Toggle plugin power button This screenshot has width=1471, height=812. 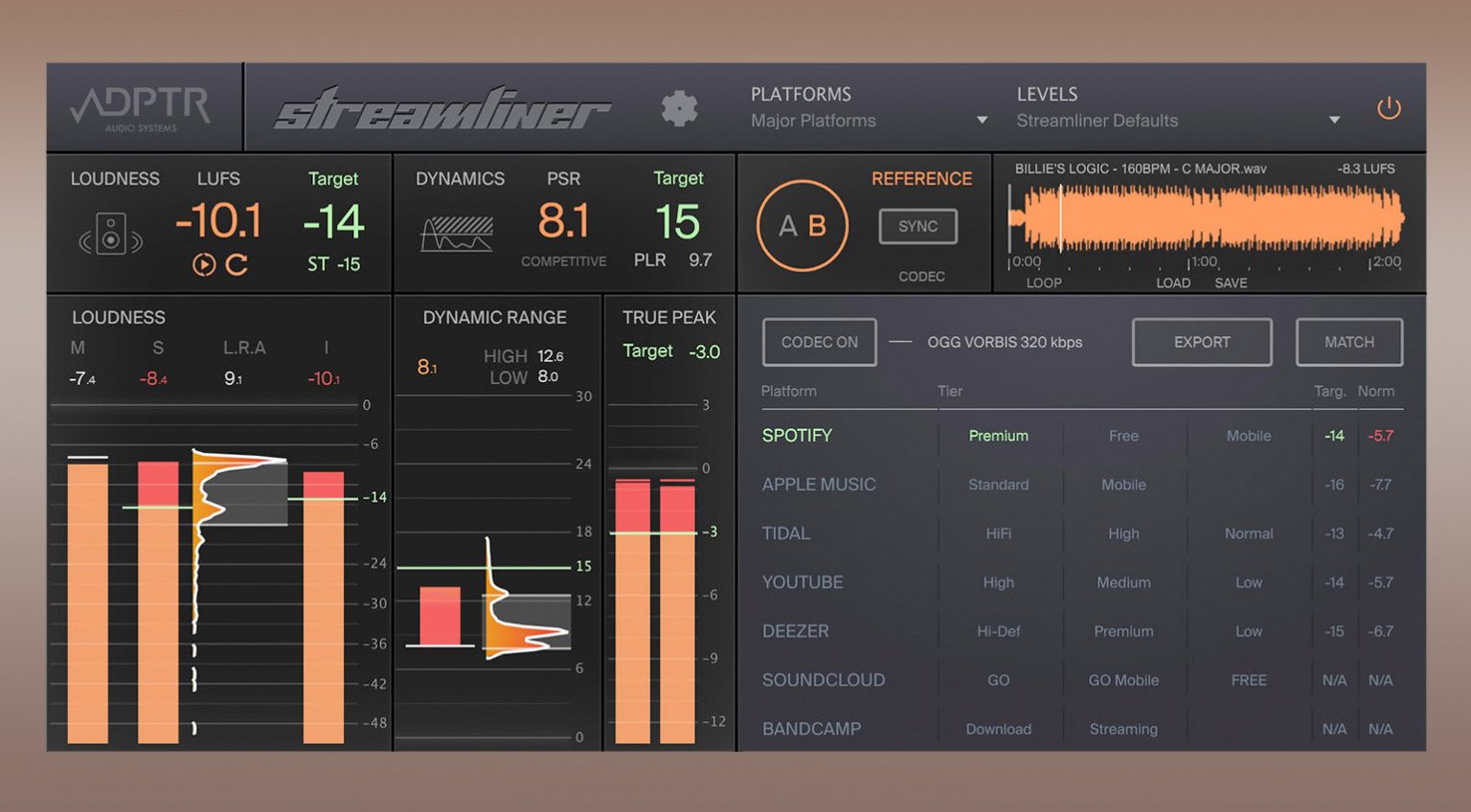click(1389, 108)
